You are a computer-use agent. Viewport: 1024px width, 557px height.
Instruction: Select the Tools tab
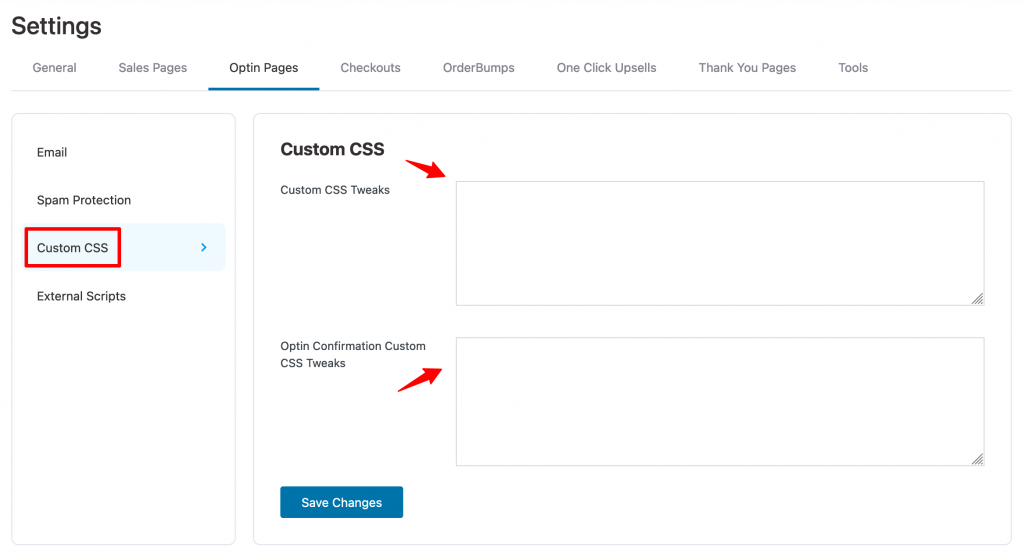853,68
